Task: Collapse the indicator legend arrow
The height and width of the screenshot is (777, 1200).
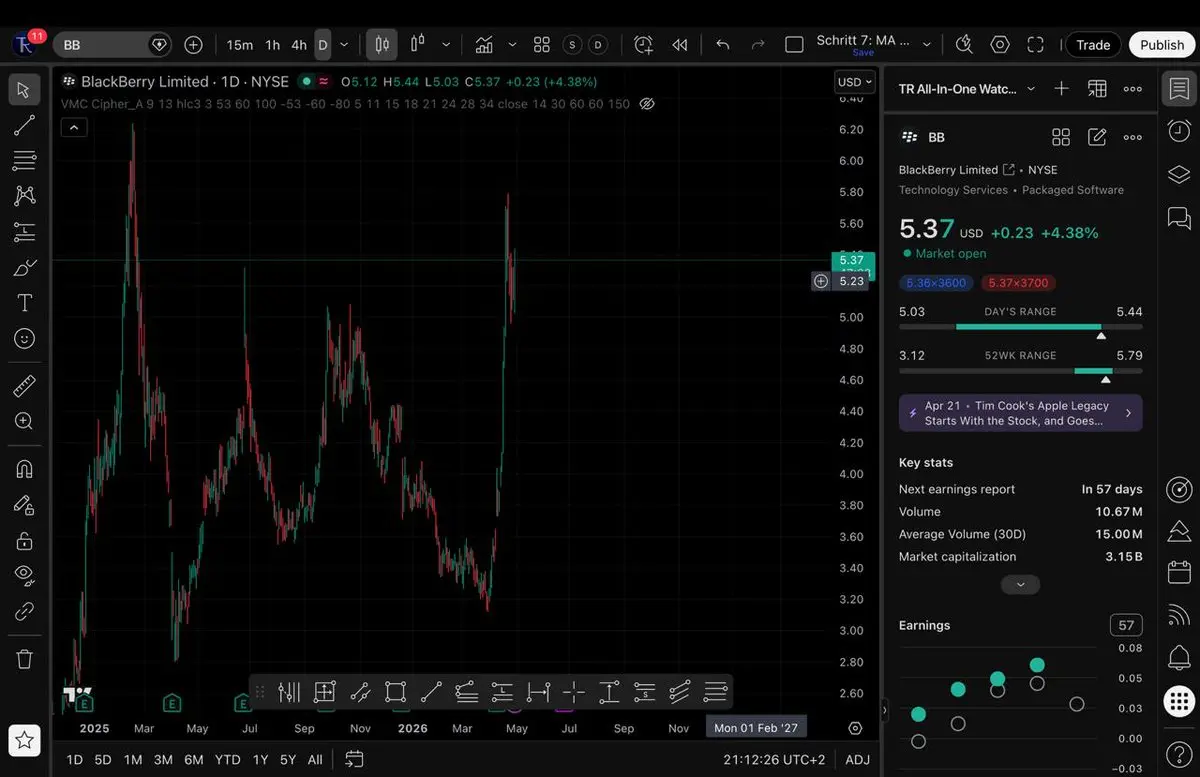Action: 74,127
